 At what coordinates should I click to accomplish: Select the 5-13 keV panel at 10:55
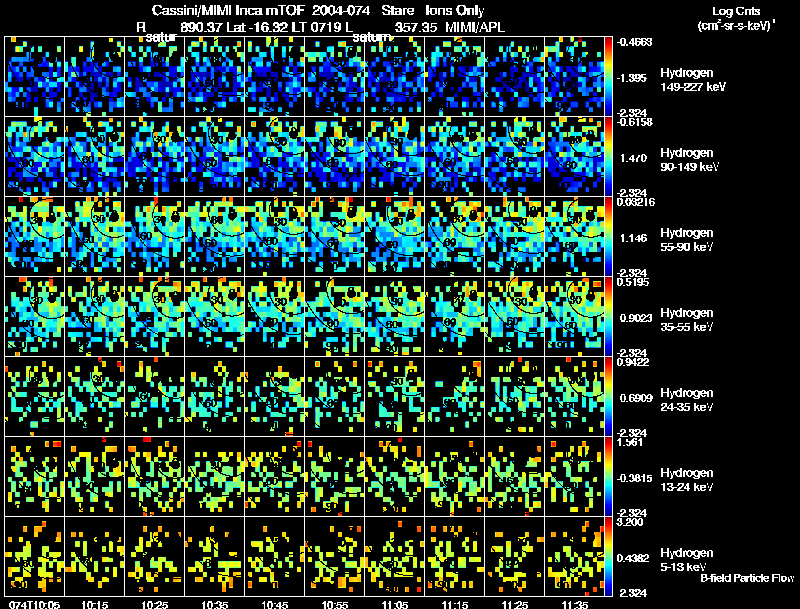coord(335,556)
